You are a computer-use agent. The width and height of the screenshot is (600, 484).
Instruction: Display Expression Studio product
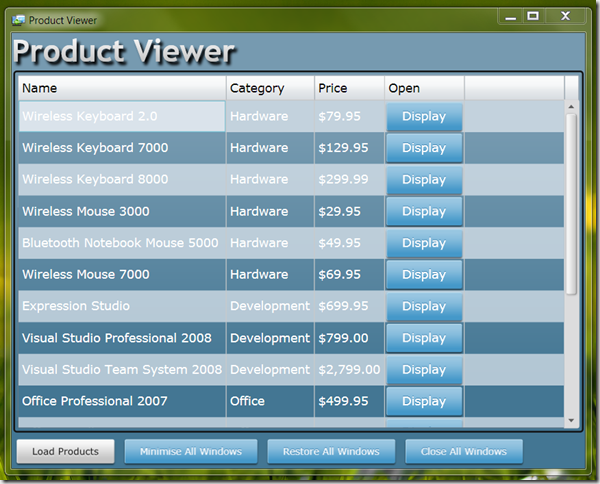[424, 306]
